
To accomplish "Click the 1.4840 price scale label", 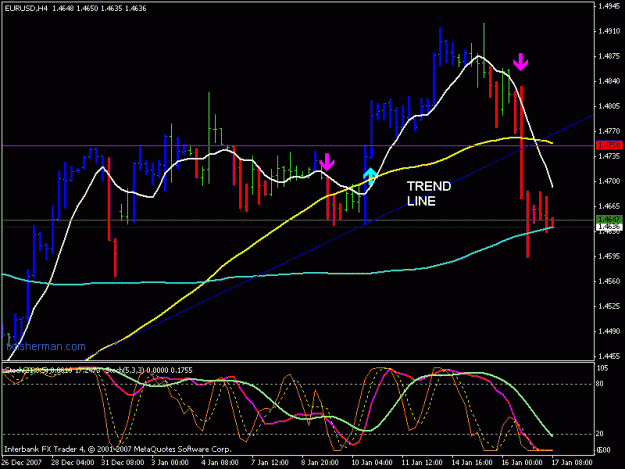I will tap(609, 81).
